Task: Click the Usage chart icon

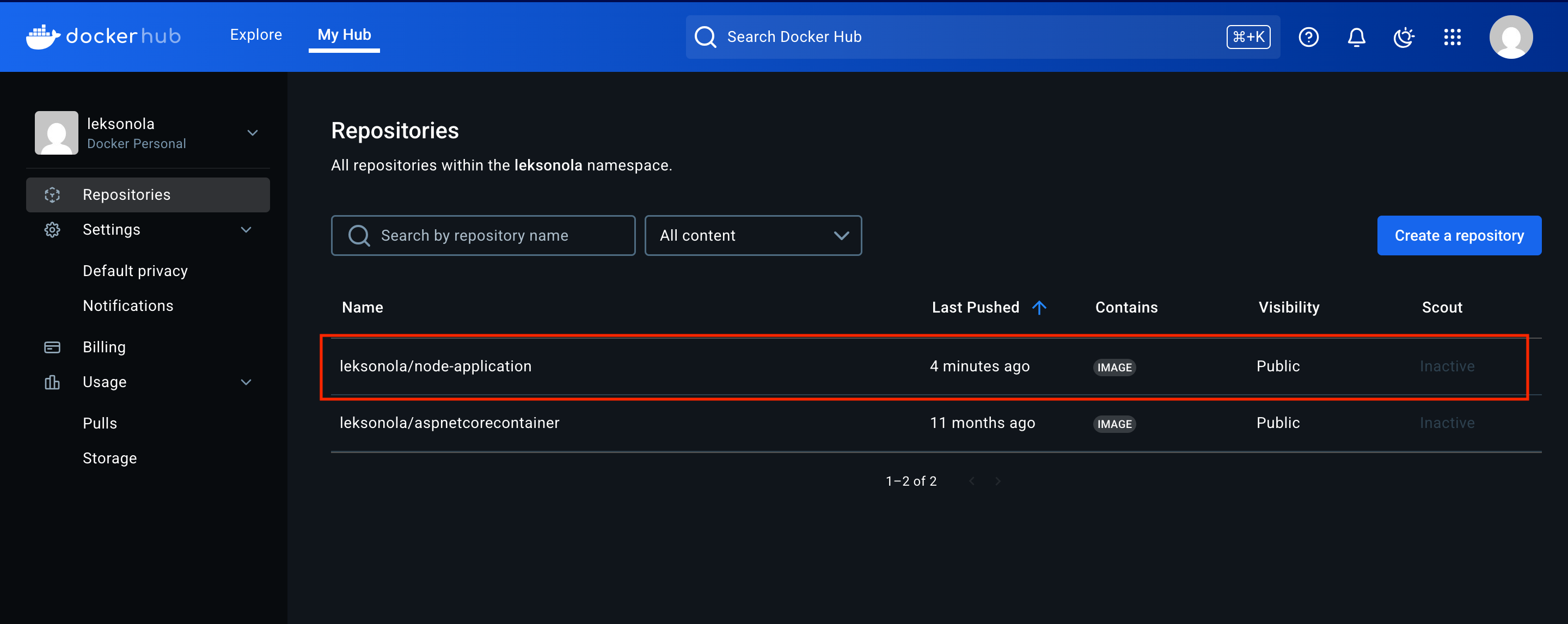Action: coord(52,382)
